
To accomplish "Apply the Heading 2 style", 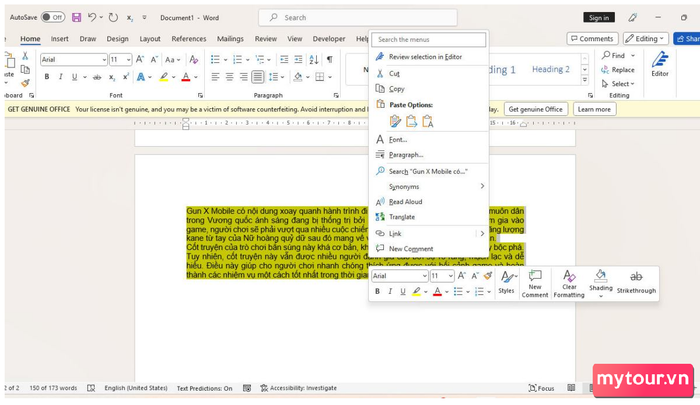I will [x=550, y=69].
